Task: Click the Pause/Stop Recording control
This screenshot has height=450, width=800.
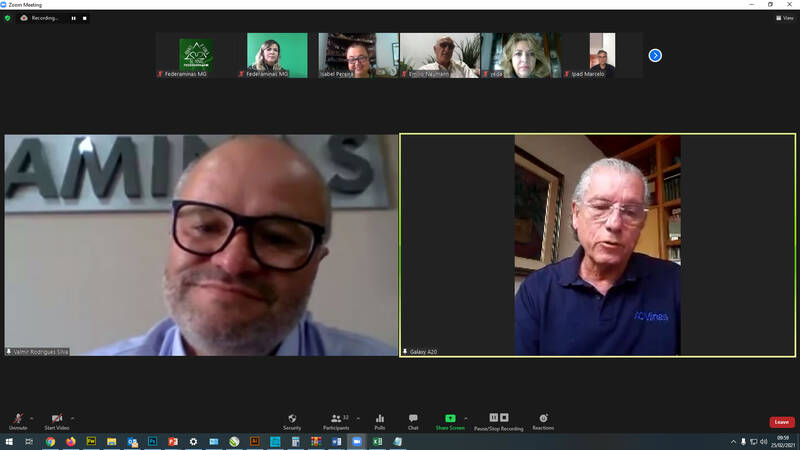Action: pyautogui.click(x=498, y=420)
